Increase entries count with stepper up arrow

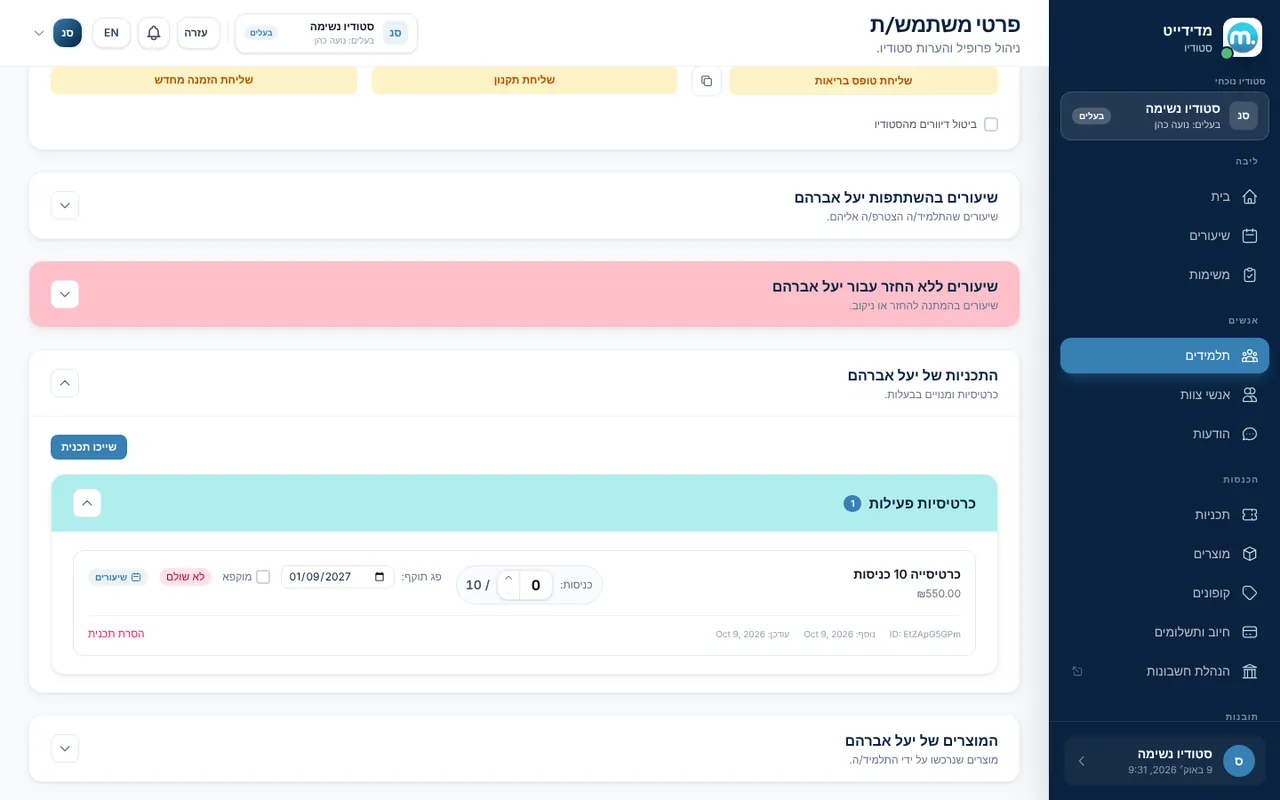pyautogui.click(x=508, y=578)
